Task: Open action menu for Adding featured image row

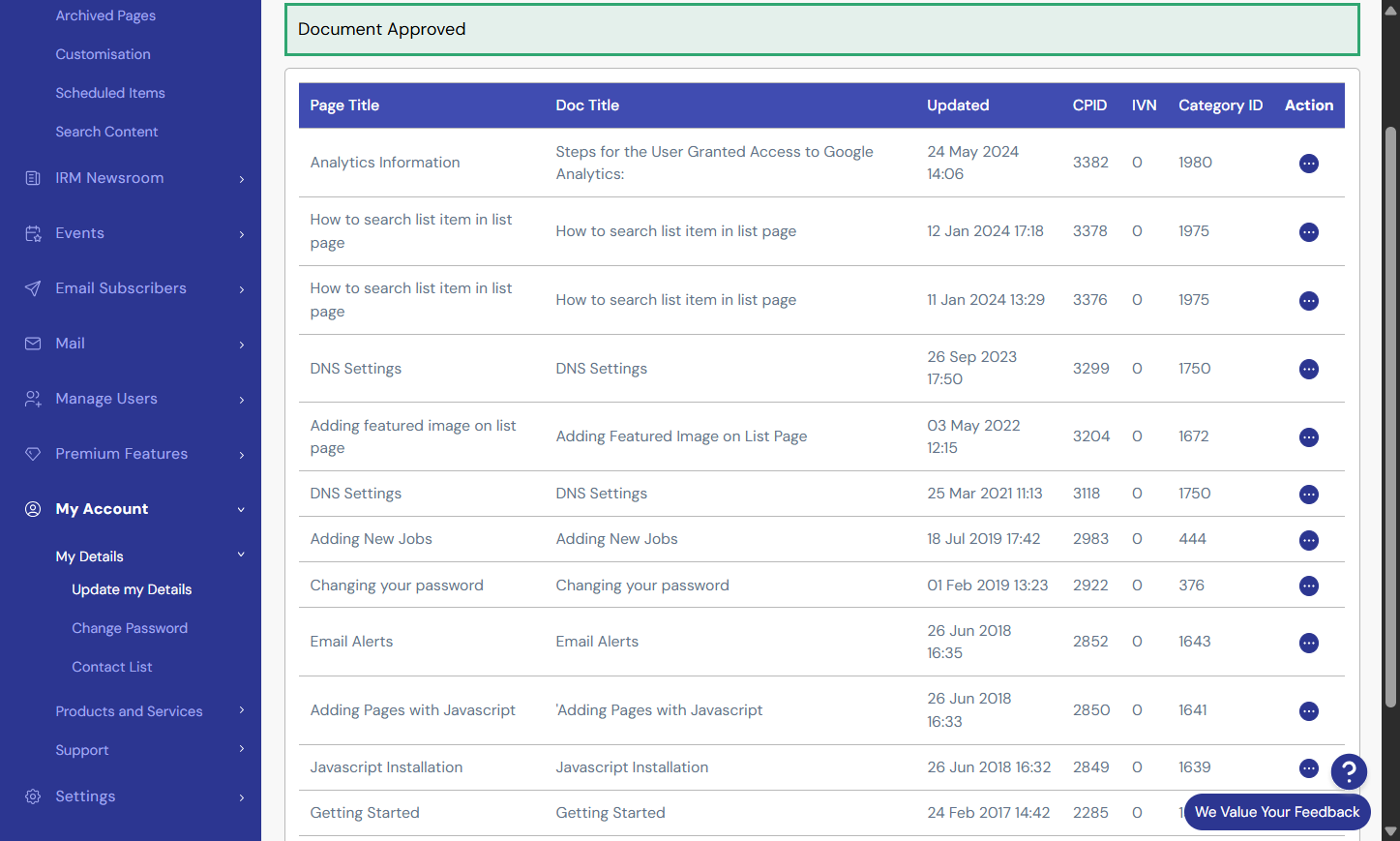Action: click(x=1308, y=437)
